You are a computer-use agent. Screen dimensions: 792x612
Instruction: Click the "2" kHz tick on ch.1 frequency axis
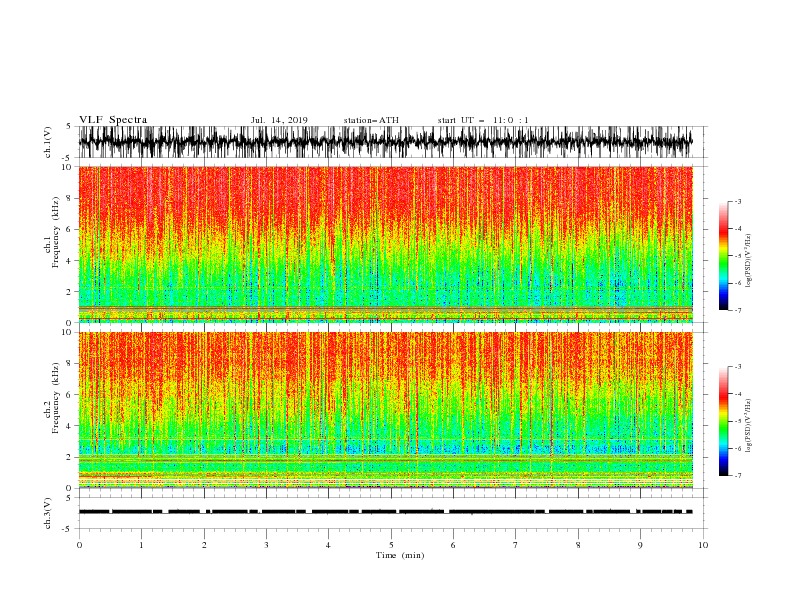69,292
